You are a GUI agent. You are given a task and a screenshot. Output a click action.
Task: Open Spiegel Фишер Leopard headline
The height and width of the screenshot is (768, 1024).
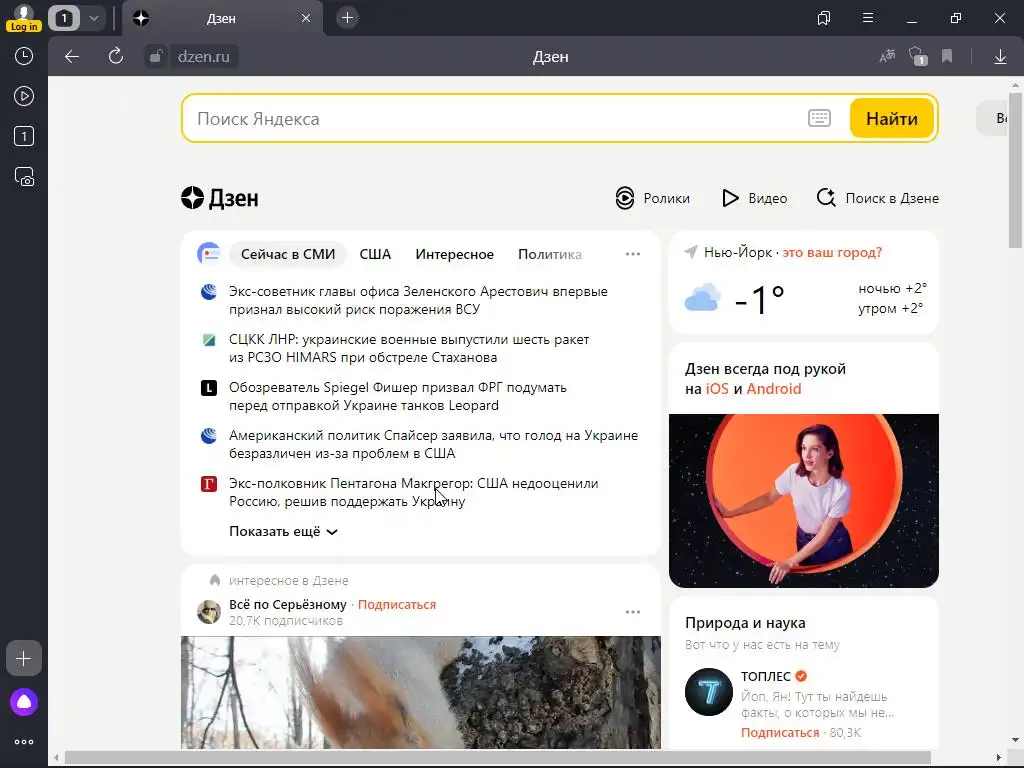398,396
